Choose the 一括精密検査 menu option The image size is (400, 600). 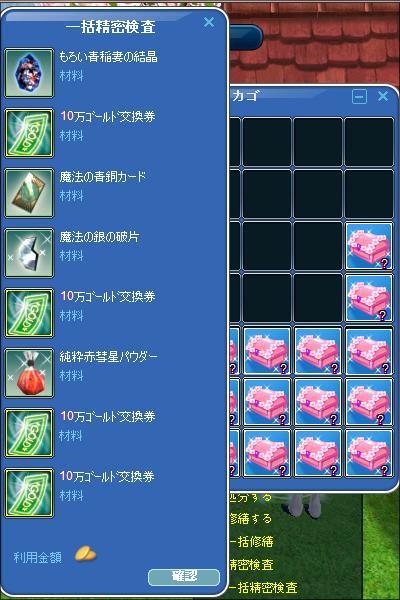point(263,588)
